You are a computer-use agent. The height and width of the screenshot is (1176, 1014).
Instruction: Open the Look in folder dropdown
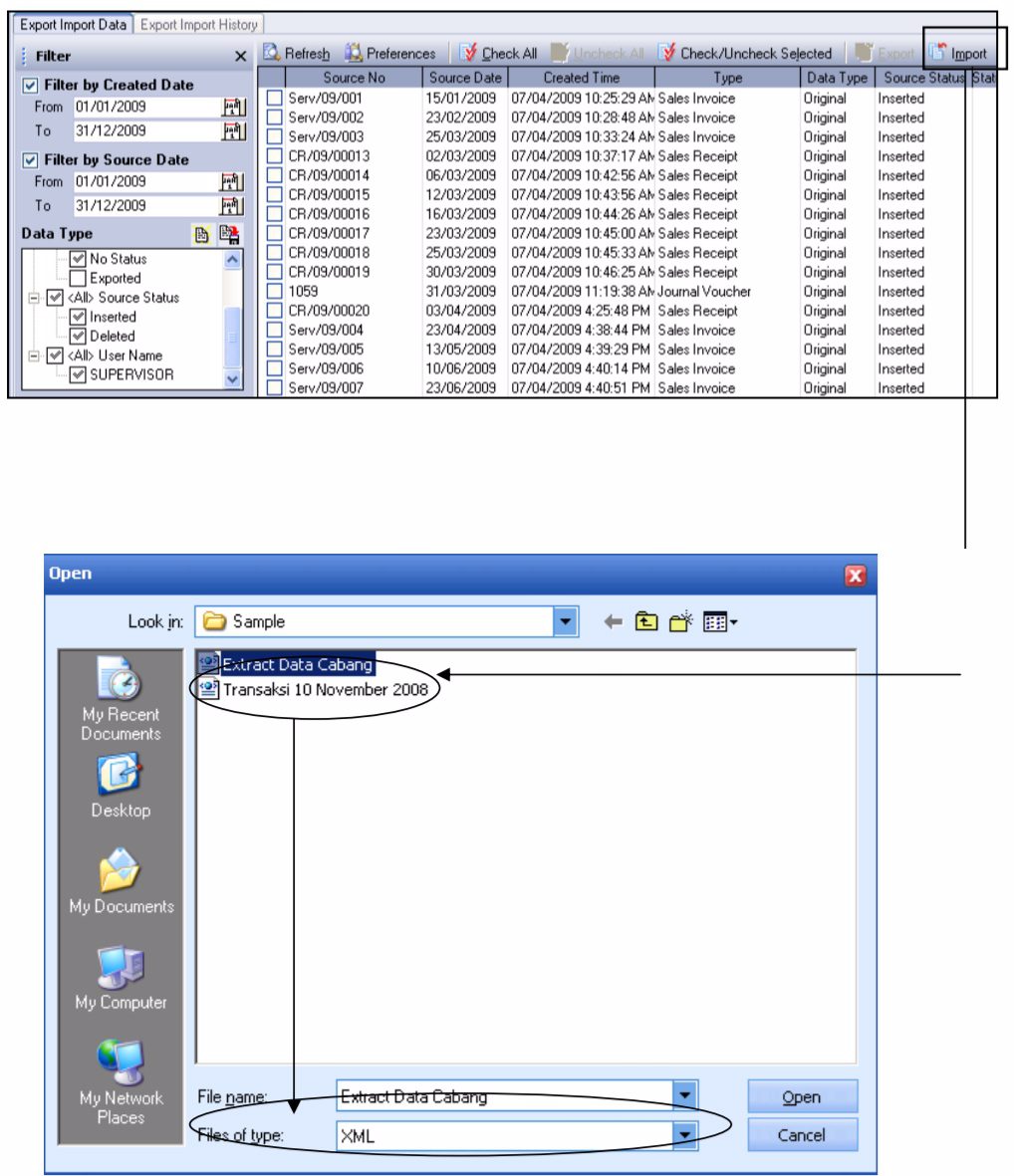tap(566, 620)
